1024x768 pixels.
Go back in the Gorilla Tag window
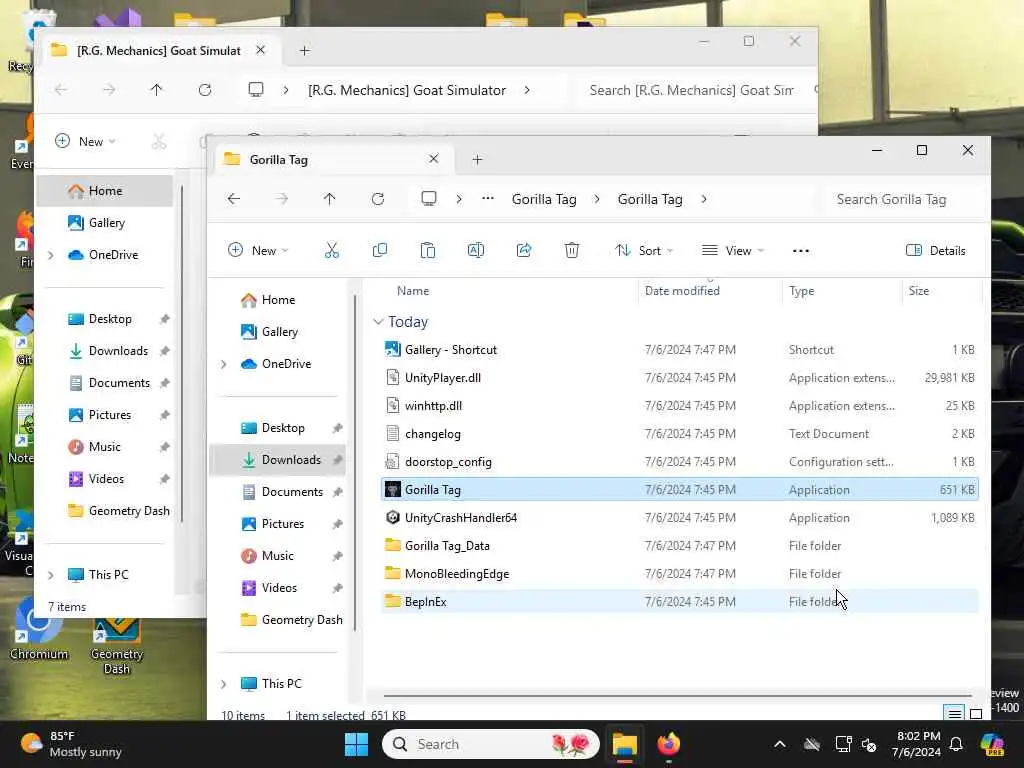point(234,199)
